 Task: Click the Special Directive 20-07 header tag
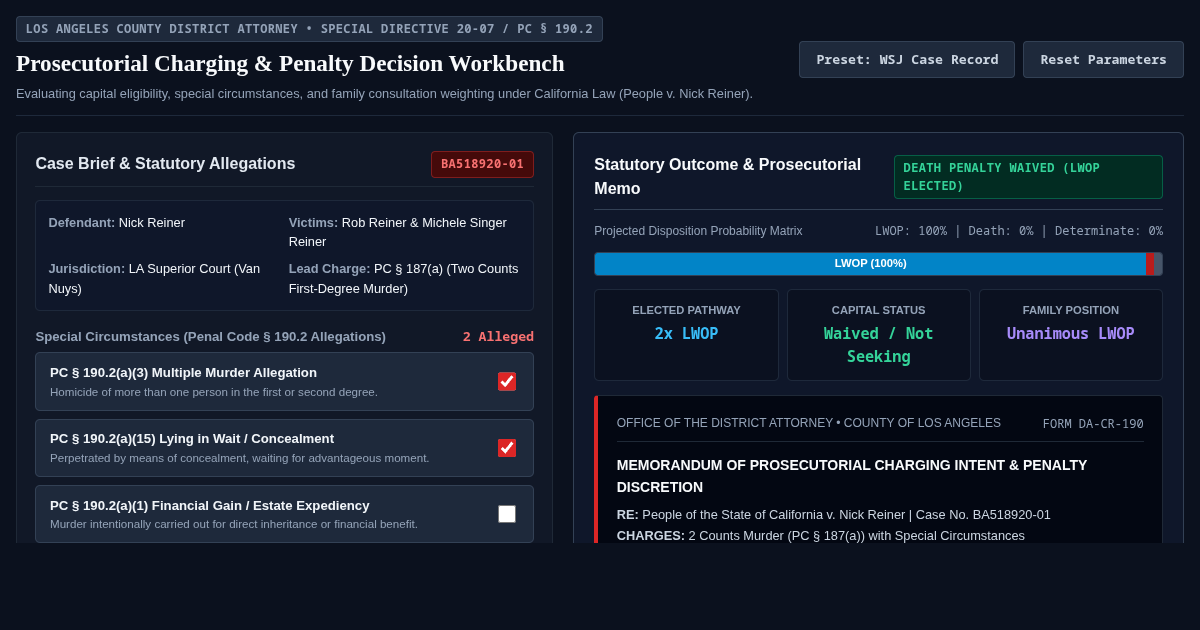(309, 29)
